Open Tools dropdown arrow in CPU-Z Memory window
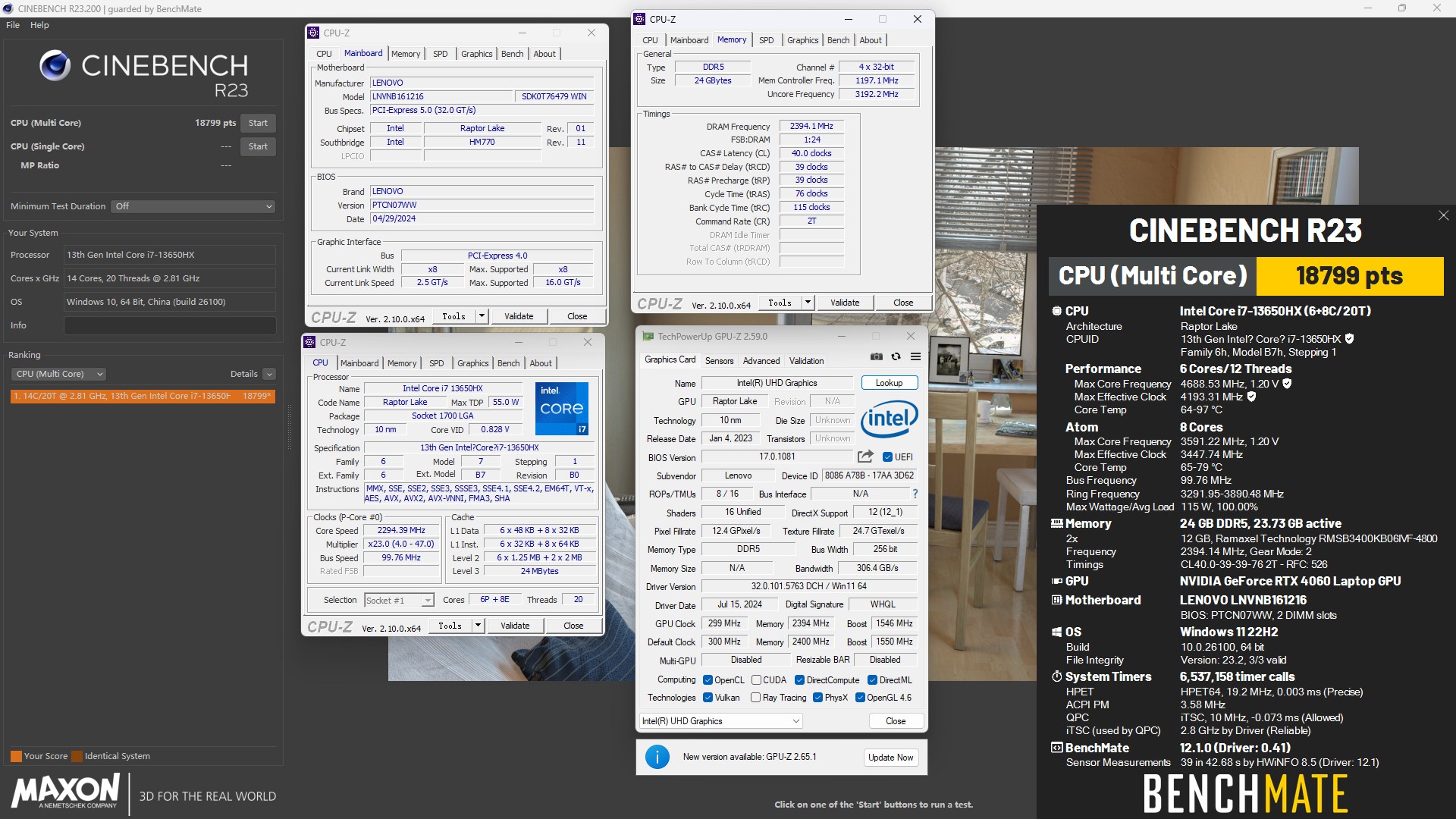The width and height of the screenshot is (1456, 819). (x=808, y=303)
